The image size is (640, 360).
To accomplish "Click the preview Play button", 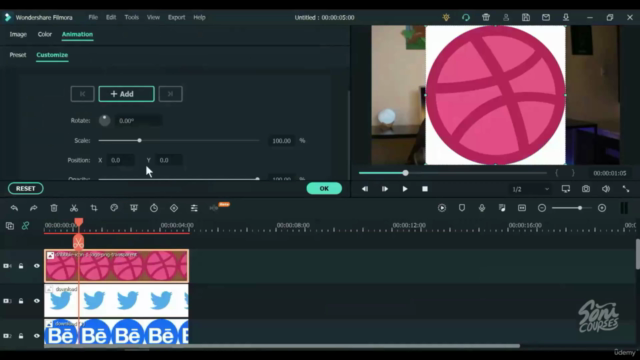I will (x=404, y=189).
